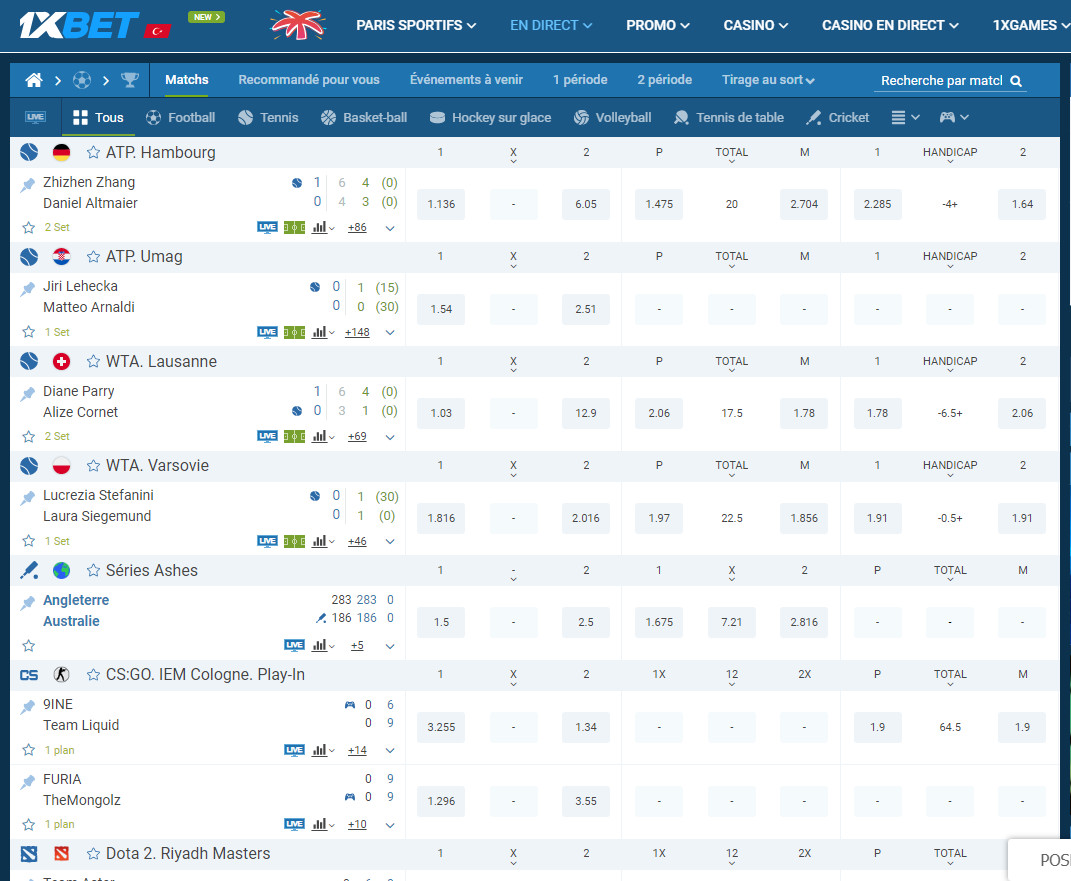The height and width of the screenshot is (881, 1071).
Task: Pin the Diane Parry match
Action: pyautogui.click(x=27, y=393)
